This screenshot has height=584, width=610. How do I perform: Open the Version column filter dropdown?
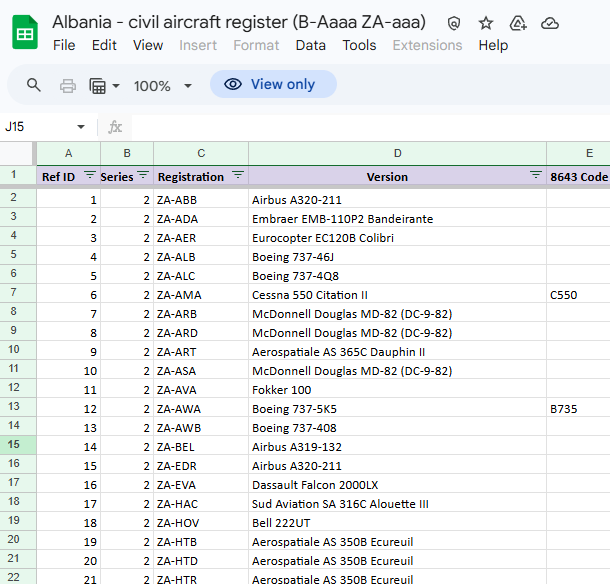535,176
